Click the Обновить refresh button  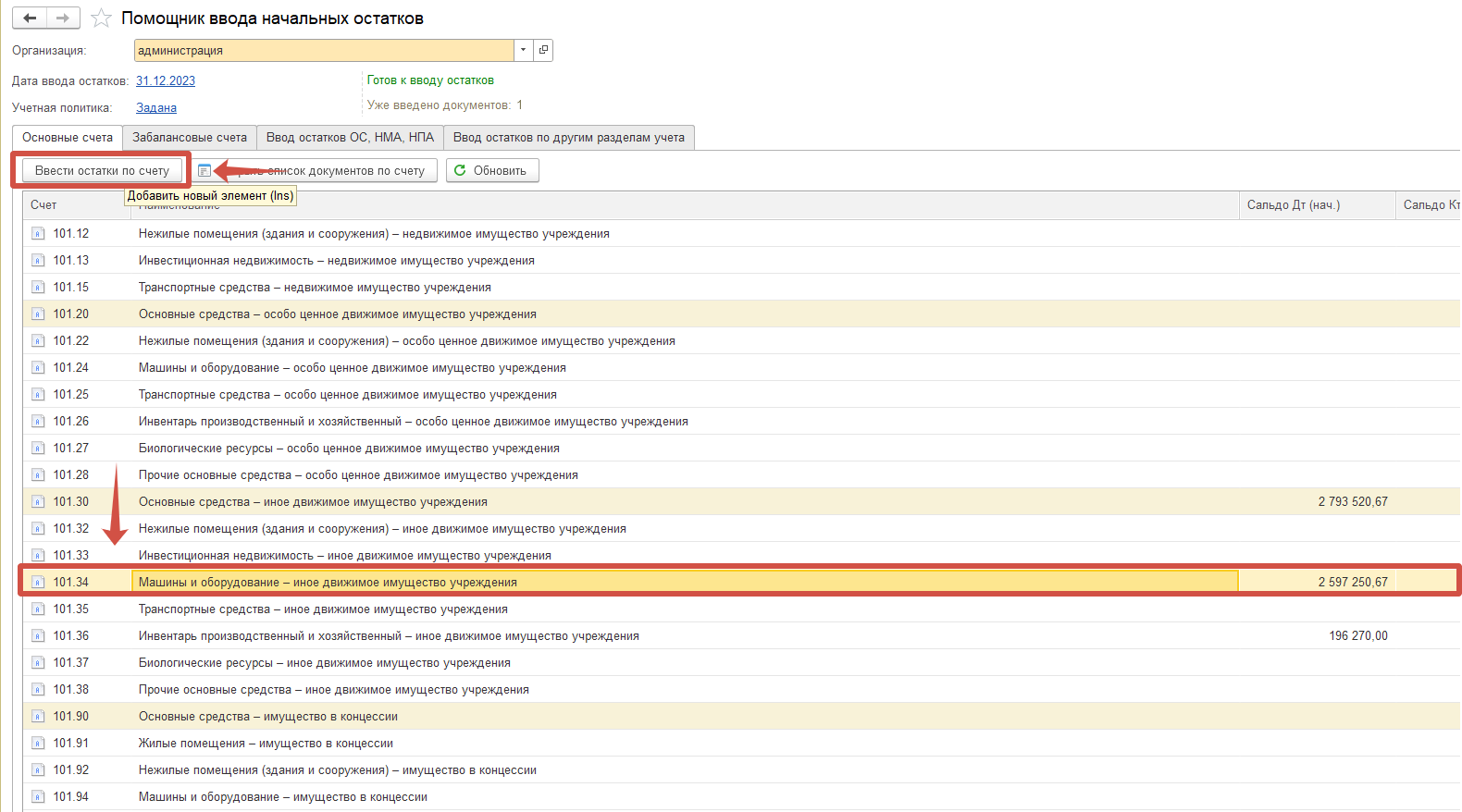pos(492,170)
